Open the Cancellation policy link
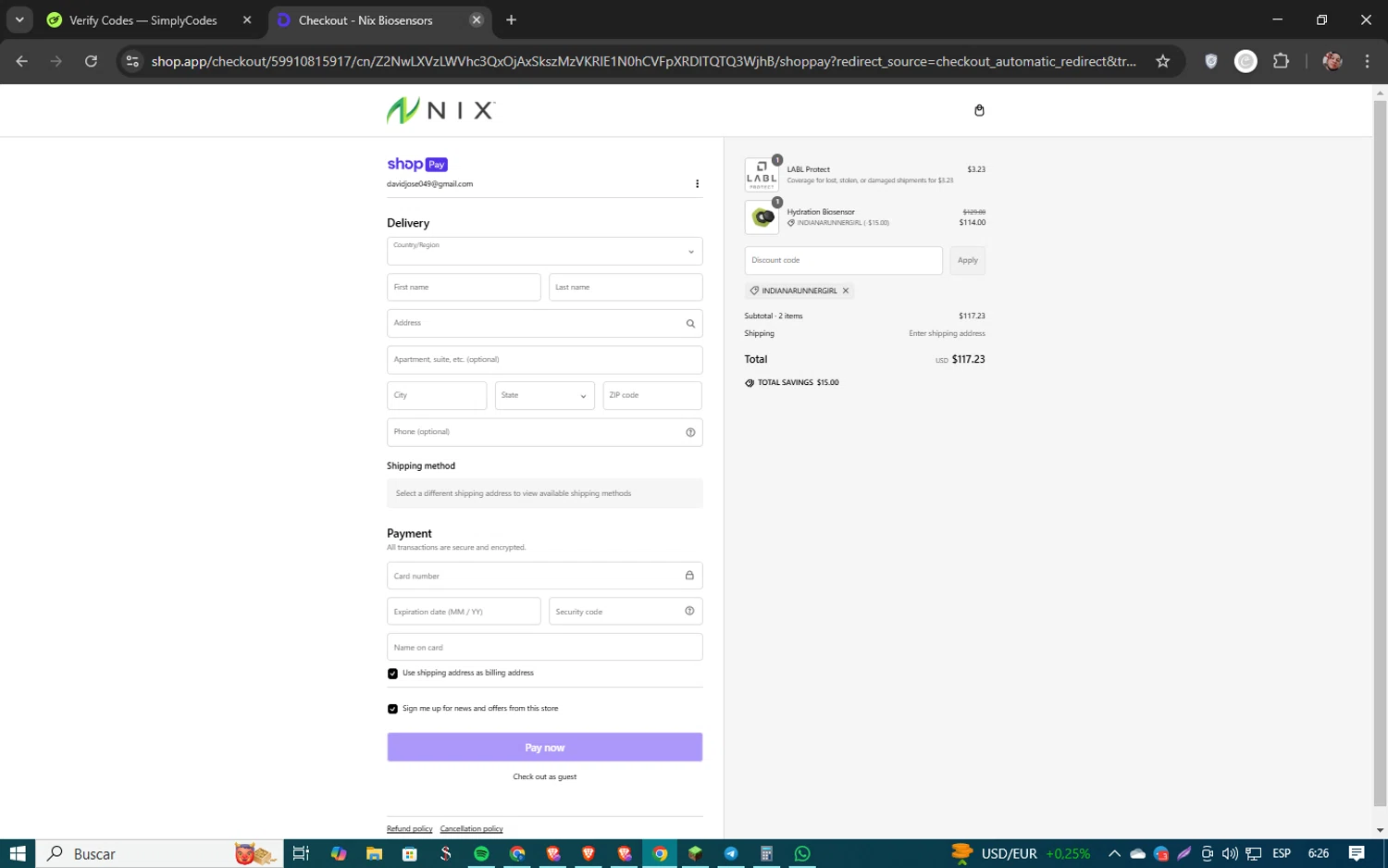The height and width of the screenshot is (868, 1388). click(x=471, y=829)
